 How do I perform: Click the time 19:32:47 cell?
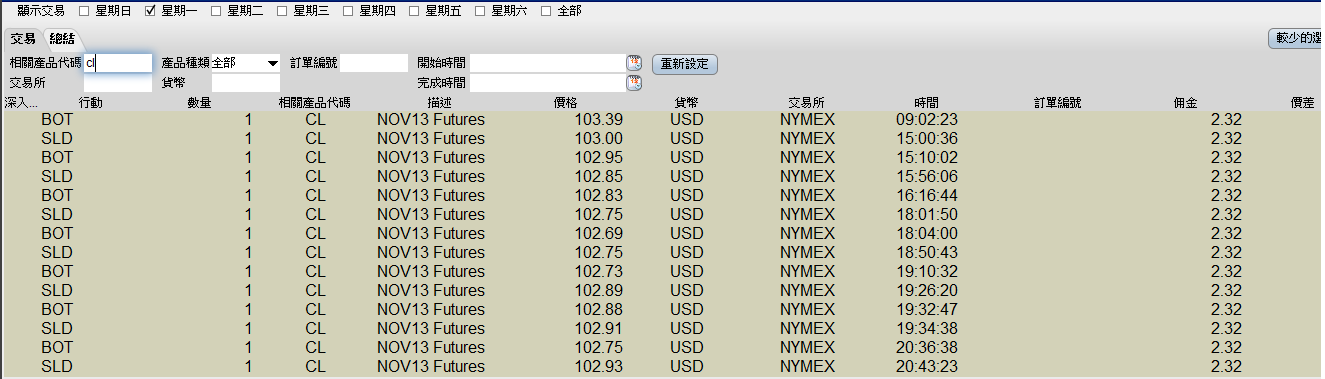[x=927, y=309]
